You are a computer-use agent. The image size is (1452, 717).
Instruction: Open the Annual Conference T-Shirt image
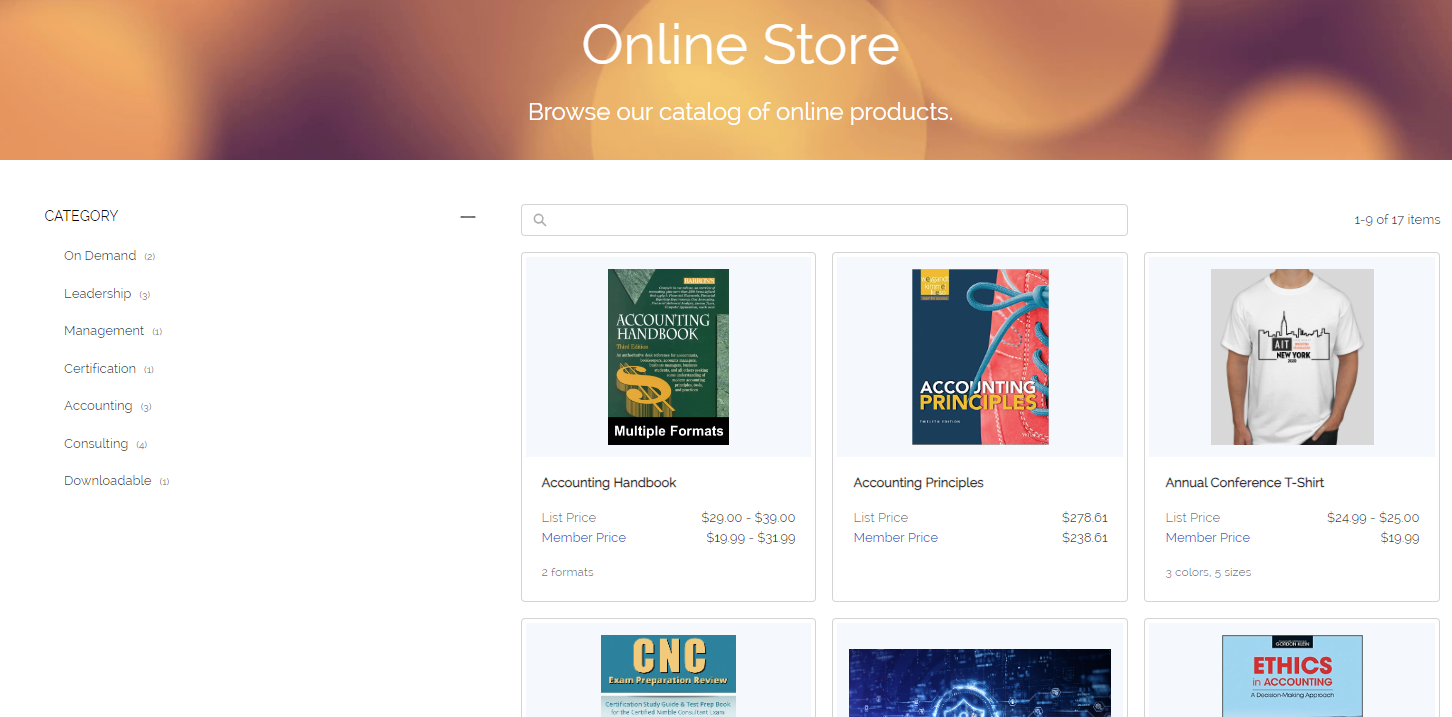[1292, 357]
